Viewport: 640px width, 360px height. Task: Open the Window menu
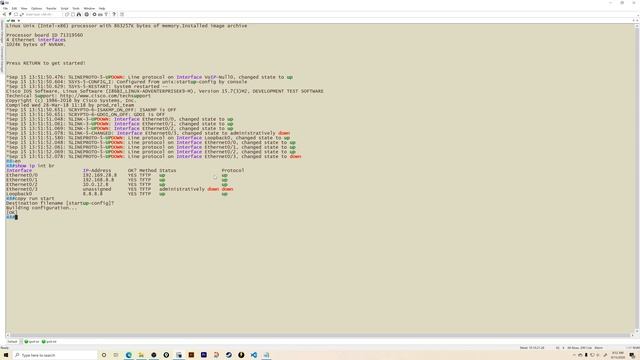(x=89, y=8)
